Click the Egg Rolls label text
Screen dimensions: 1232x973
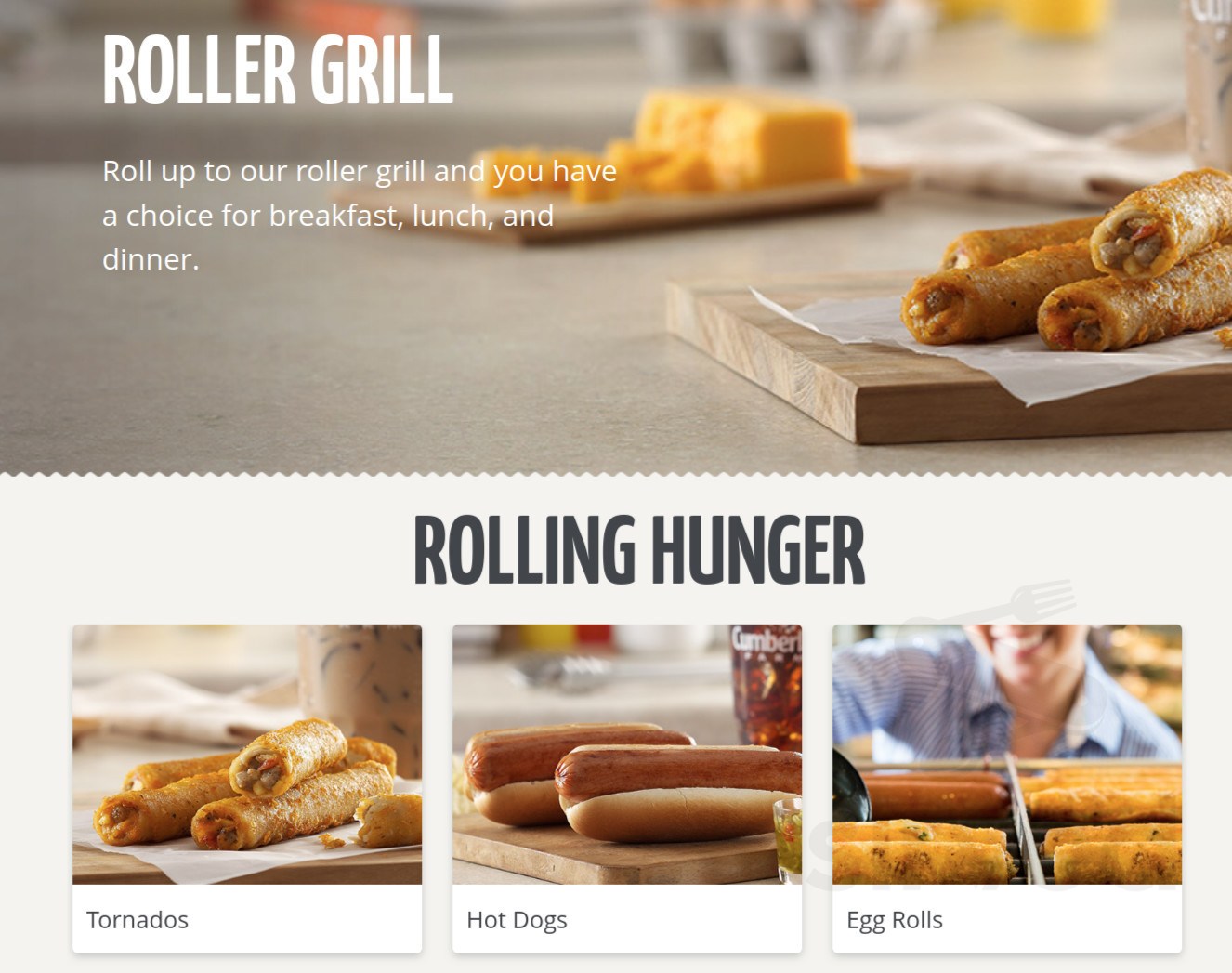[895, 920]
